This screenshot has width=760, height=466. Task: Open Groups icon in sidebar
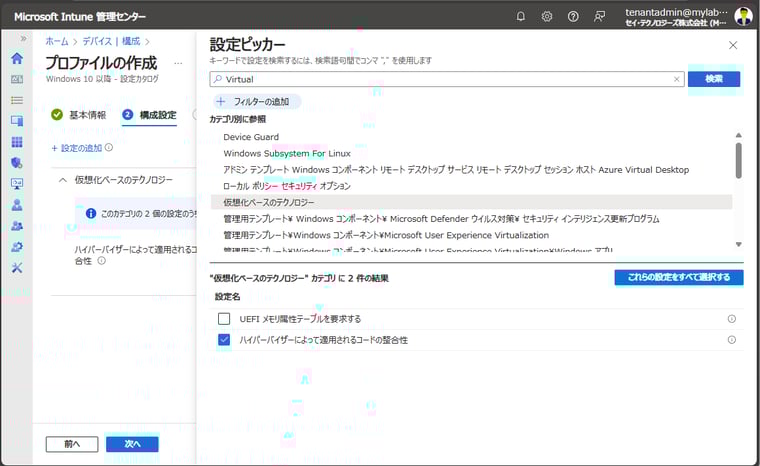tap(17, 225)
